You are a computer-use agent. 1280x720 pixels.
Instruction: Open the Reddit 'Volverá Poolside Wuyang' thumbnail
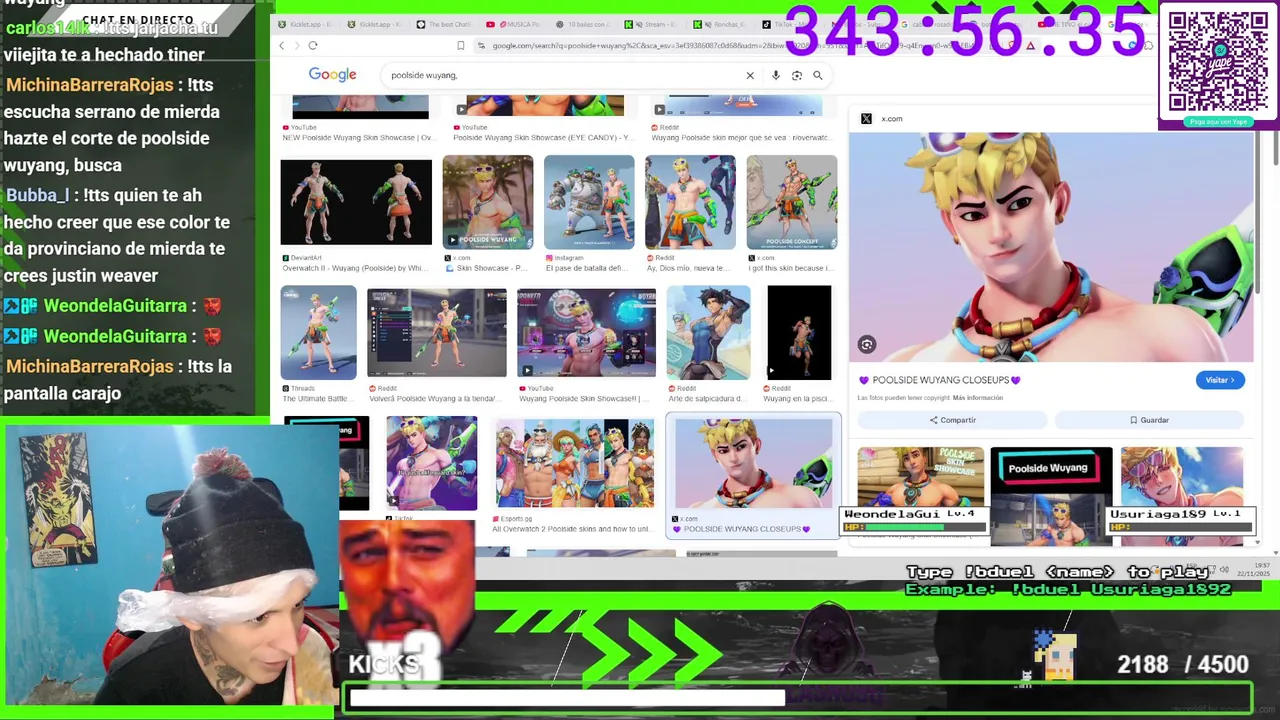point(437,333)
